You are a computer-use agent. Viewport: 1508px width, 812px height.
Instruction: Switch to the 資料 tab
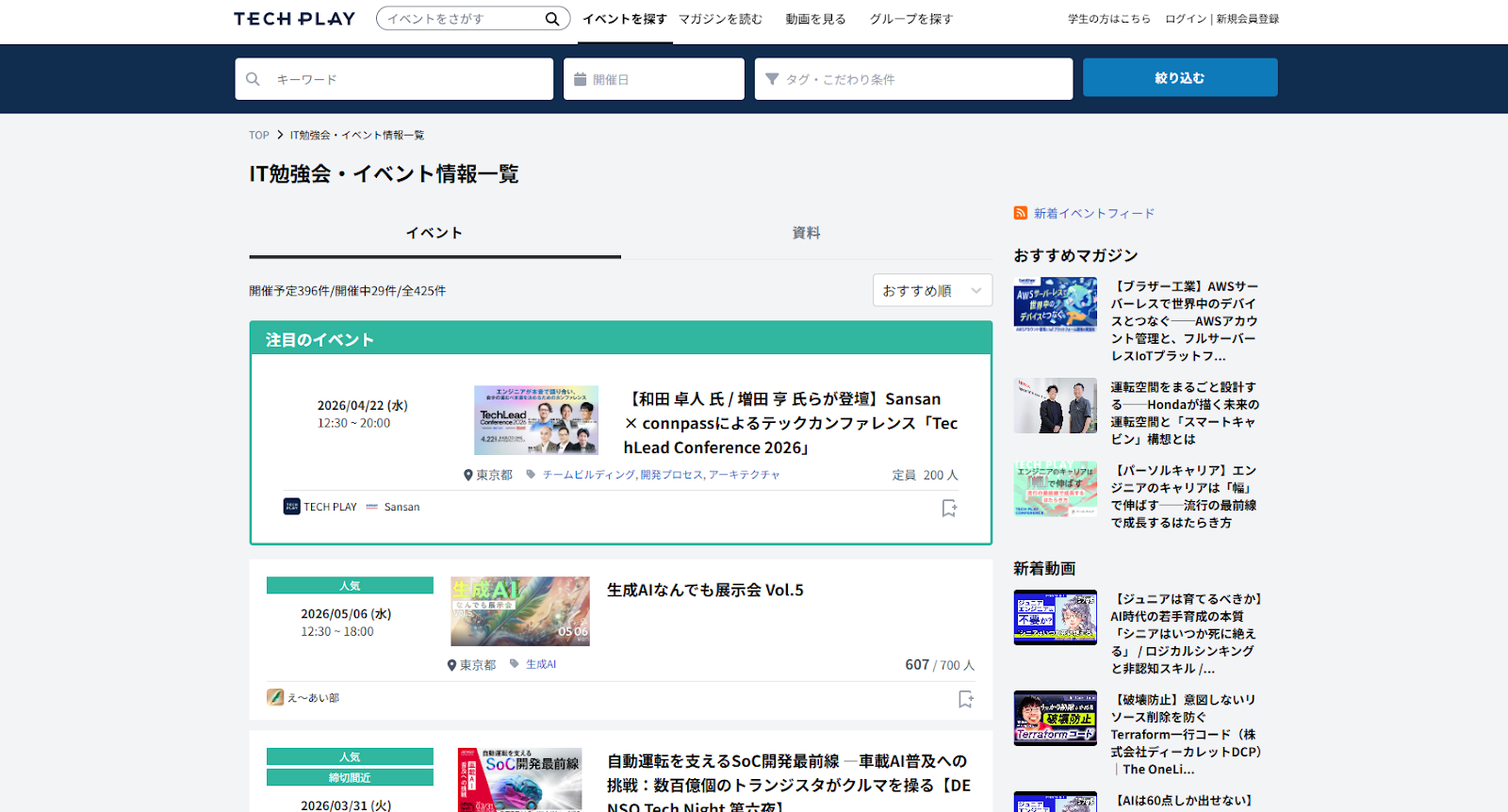pyautogui.click(x=806, y=233)
